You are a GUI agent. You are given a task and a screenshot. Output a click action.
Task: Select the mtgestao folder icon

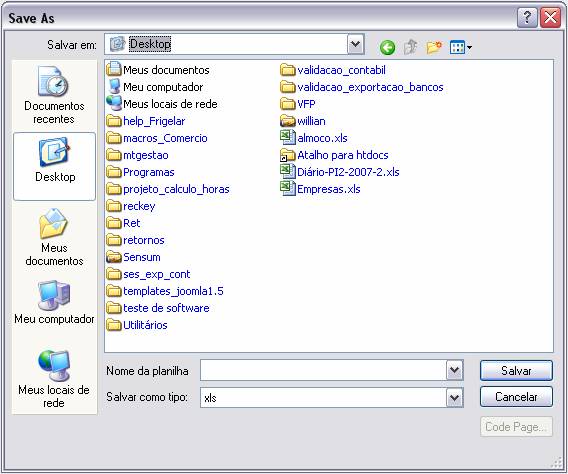pos(114,155)
